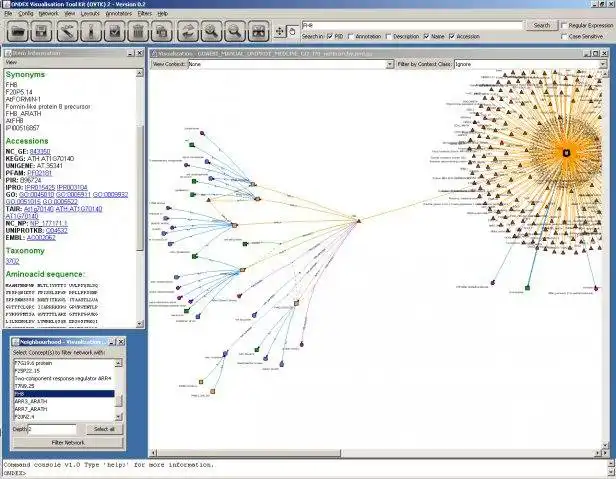Click the 'AtFORMIN-1' synonym text
The height and width of the screenshot is (479, 616).
point(23,99)
